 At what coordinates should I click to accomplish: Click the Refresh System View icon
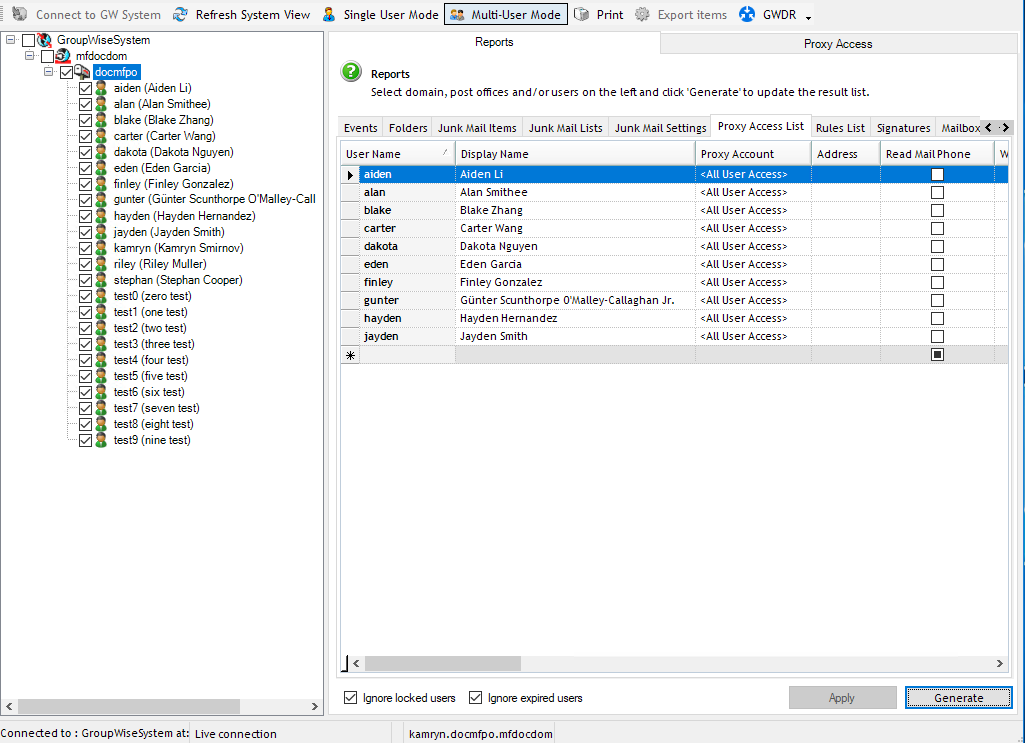(x=180, y=14)
